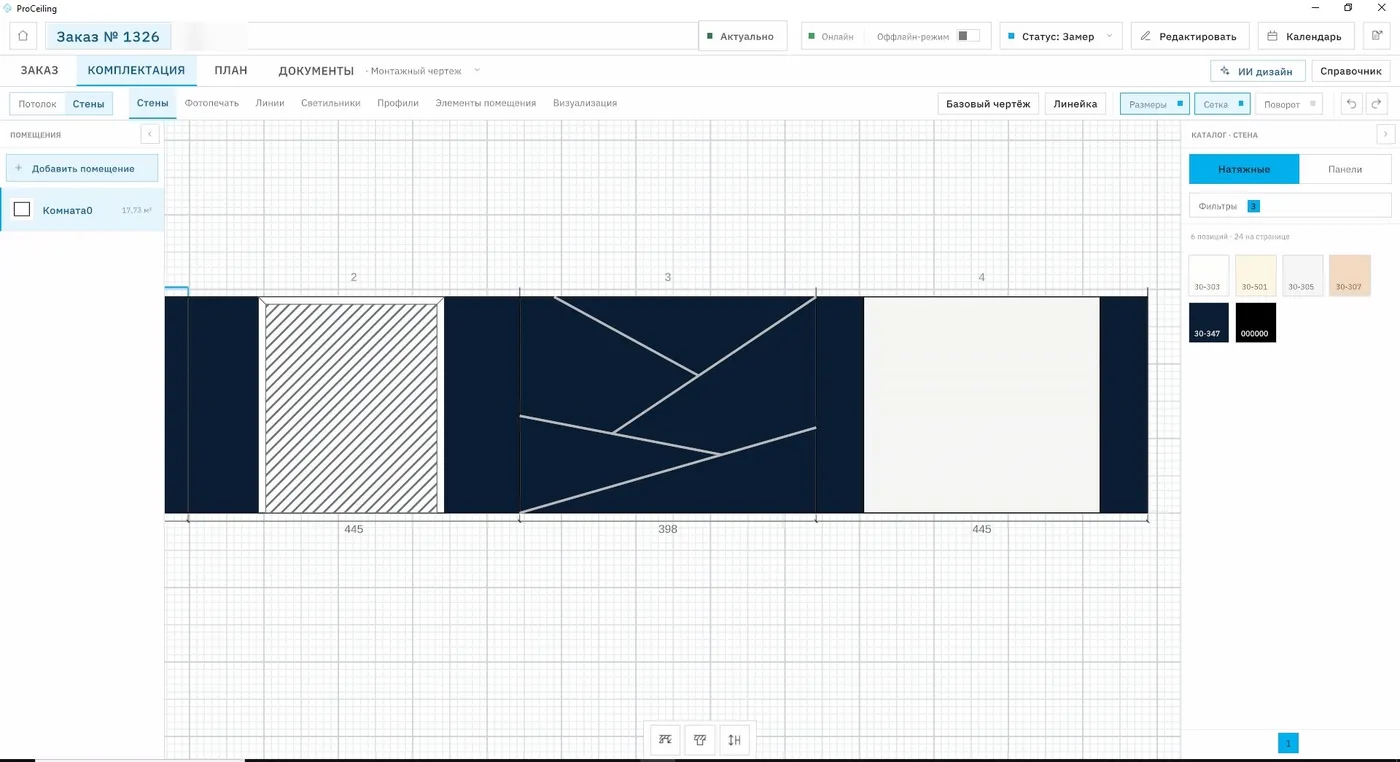Select the КОМПЛЕКТАЦИЯ tab
Screen dimensions: 1400x762
tap(136, 71)
